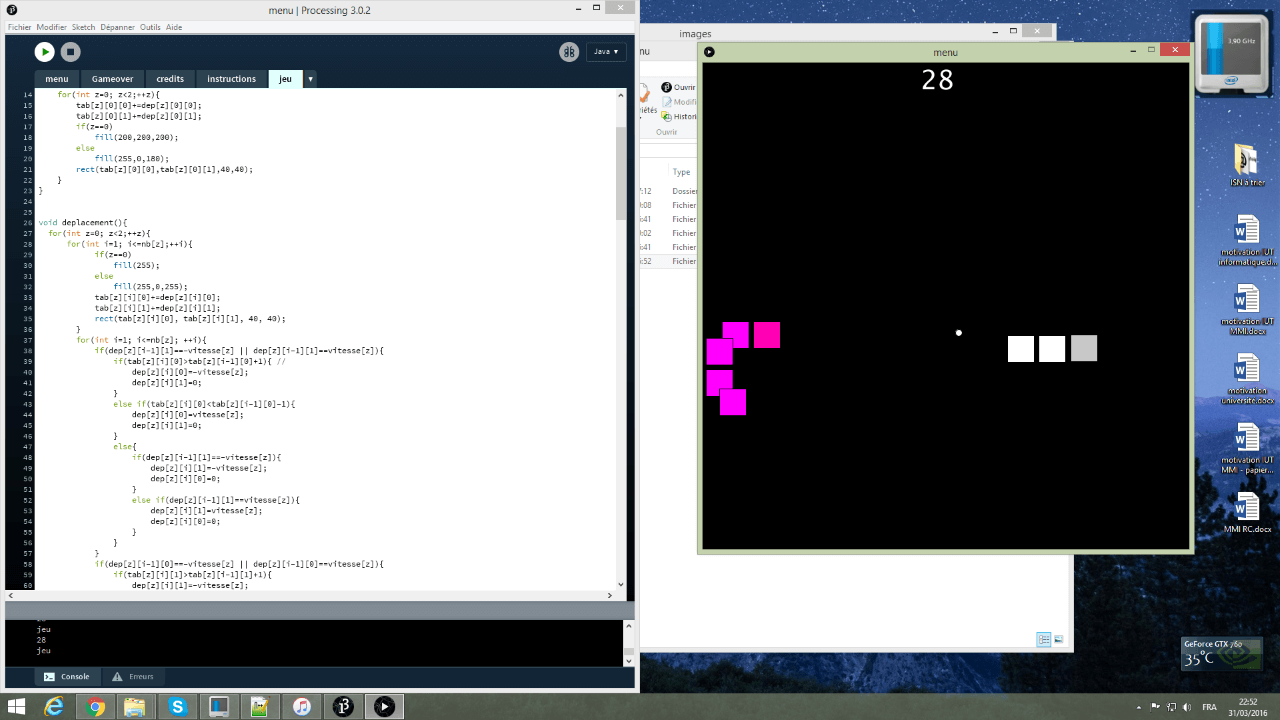This screenshot has height=720, width=1280.
Task: Expand the tab options arrow after jeu
Action: pyautogui.click(x=310, y=79)
